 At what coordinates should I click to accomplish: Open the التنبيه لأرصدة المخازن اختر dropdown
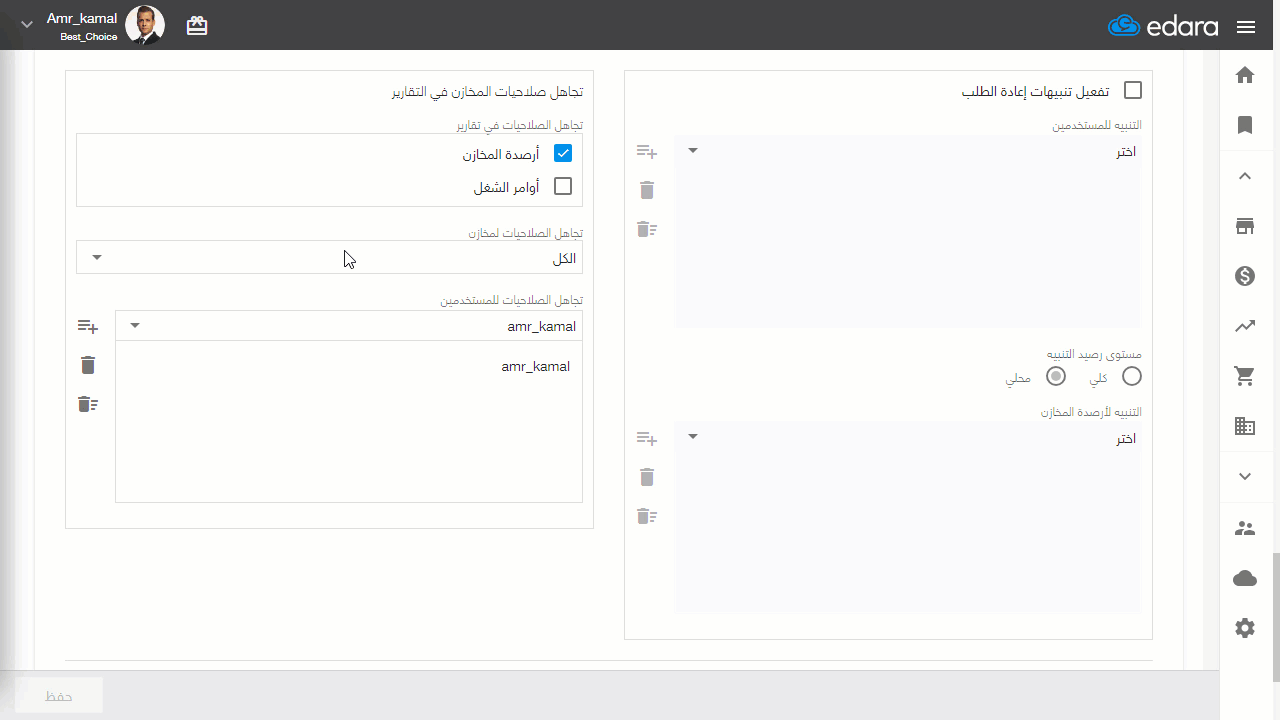[908, 438]
